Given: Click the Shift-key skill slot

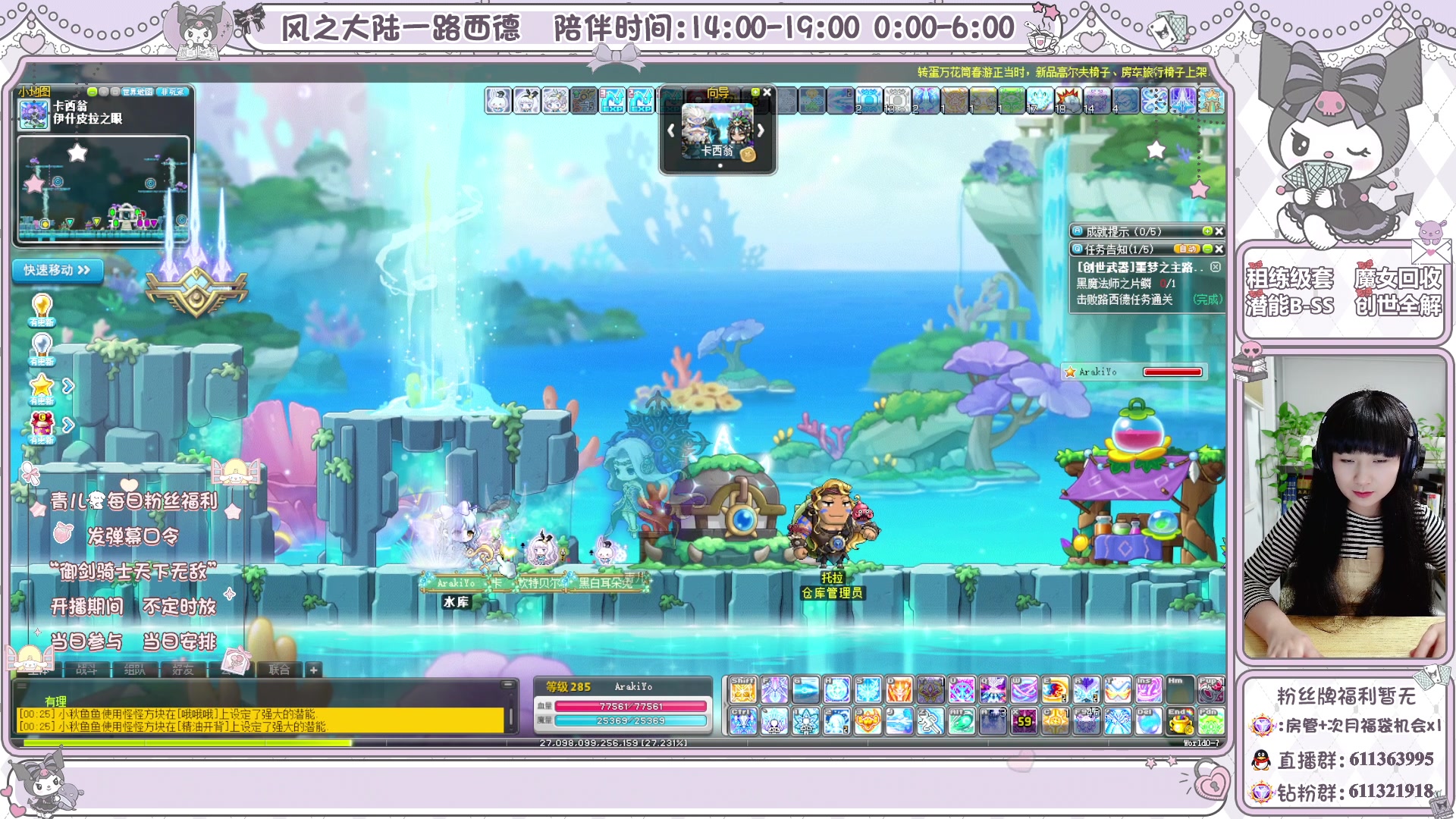Looking at the screenshot, I should pyautogui.click(x=743, y=689).
